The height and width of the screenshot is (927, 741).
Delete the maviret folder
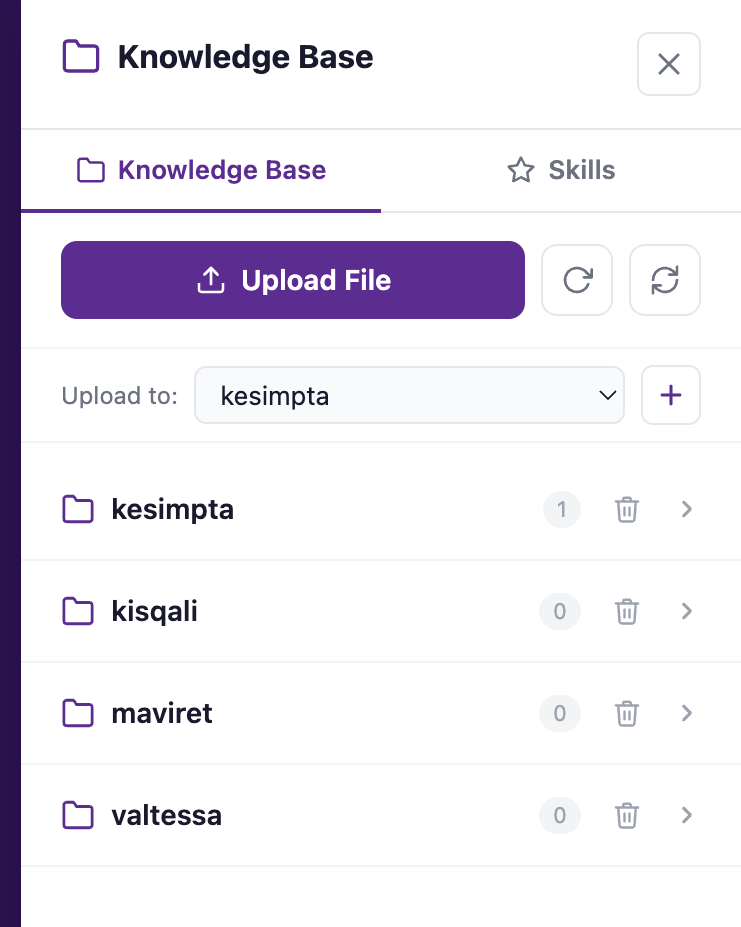click(626, 713)
